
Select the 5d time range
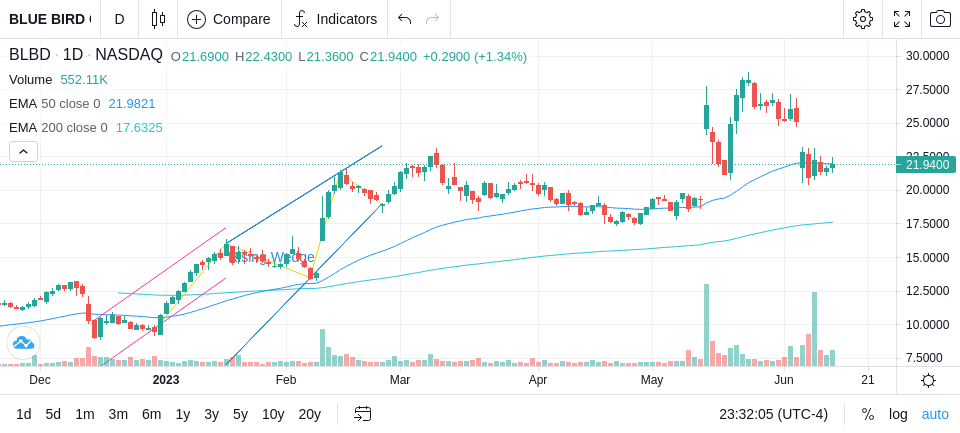click(x=53, y=415)
